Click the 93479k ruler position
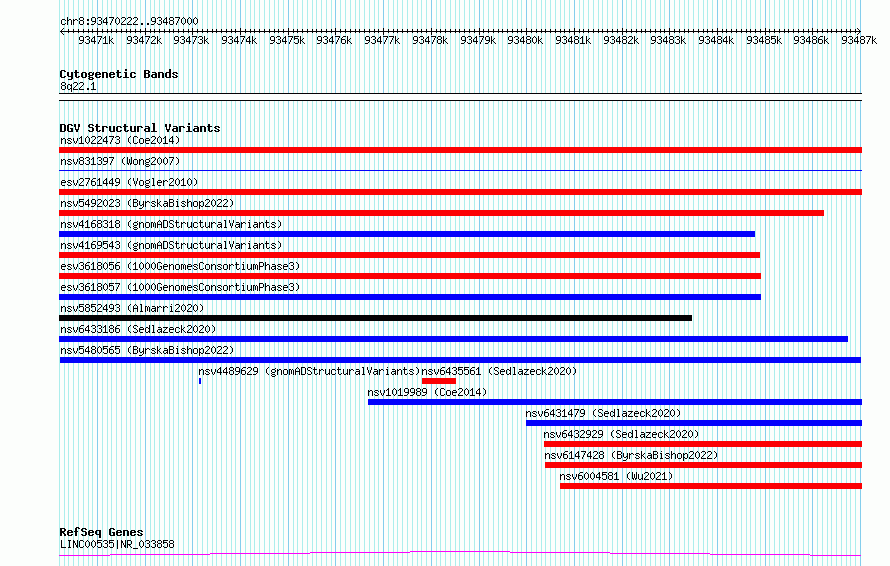Image resolution: width=890 pixels, height=566 pixels. click(x=478, y=40)
